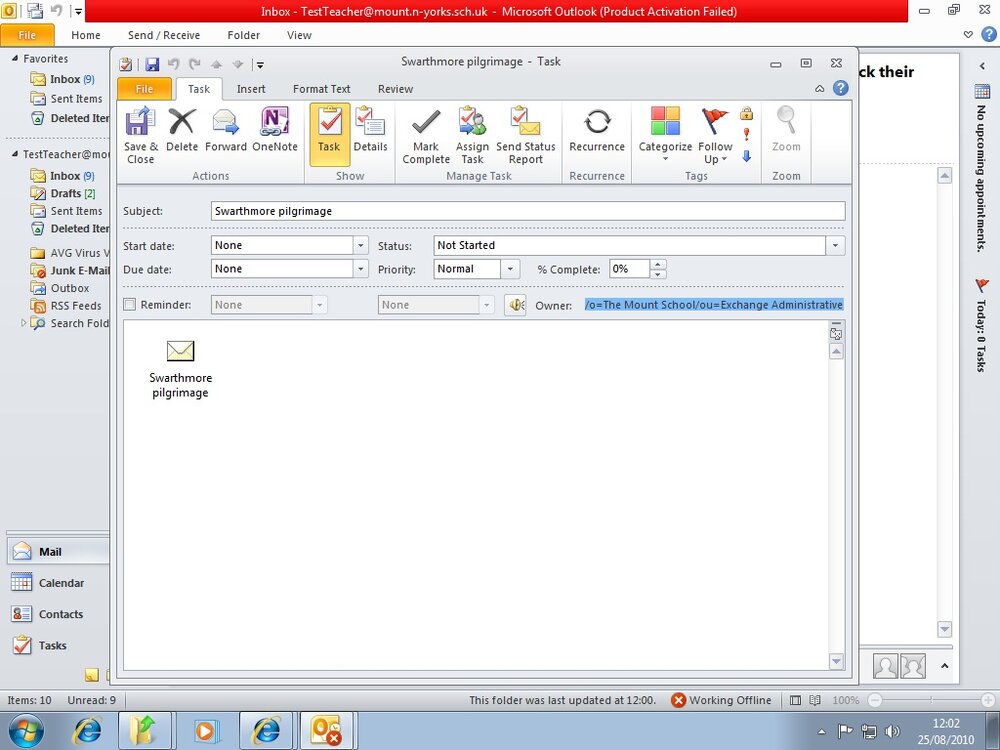Open Outlook main Send / Receive tab
Screen dimensions: 1000x750
pyautogui.click(x=164, y=35)
